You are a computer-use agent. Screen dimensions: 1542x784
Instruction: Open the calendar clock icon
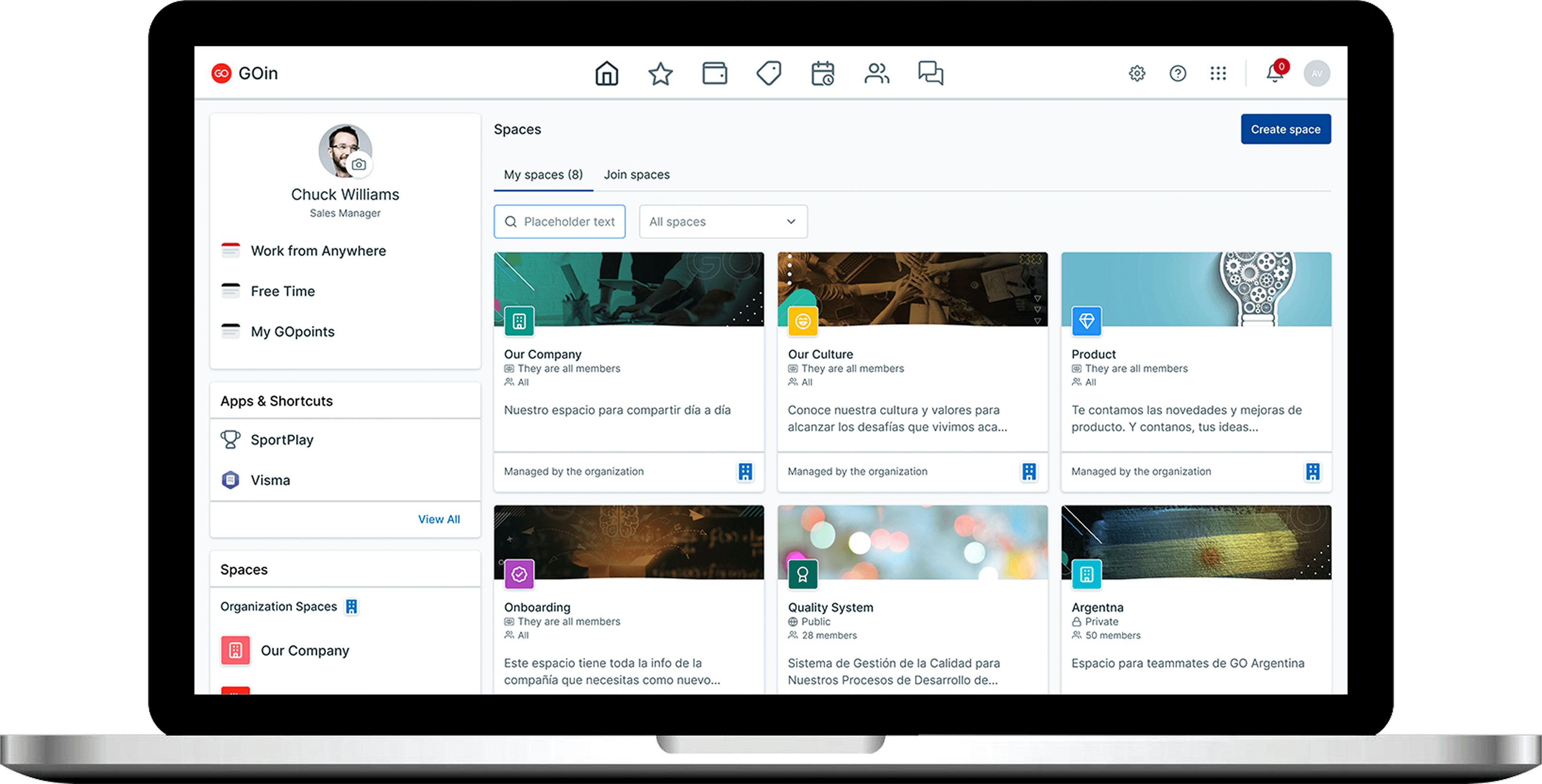[823, 74]
